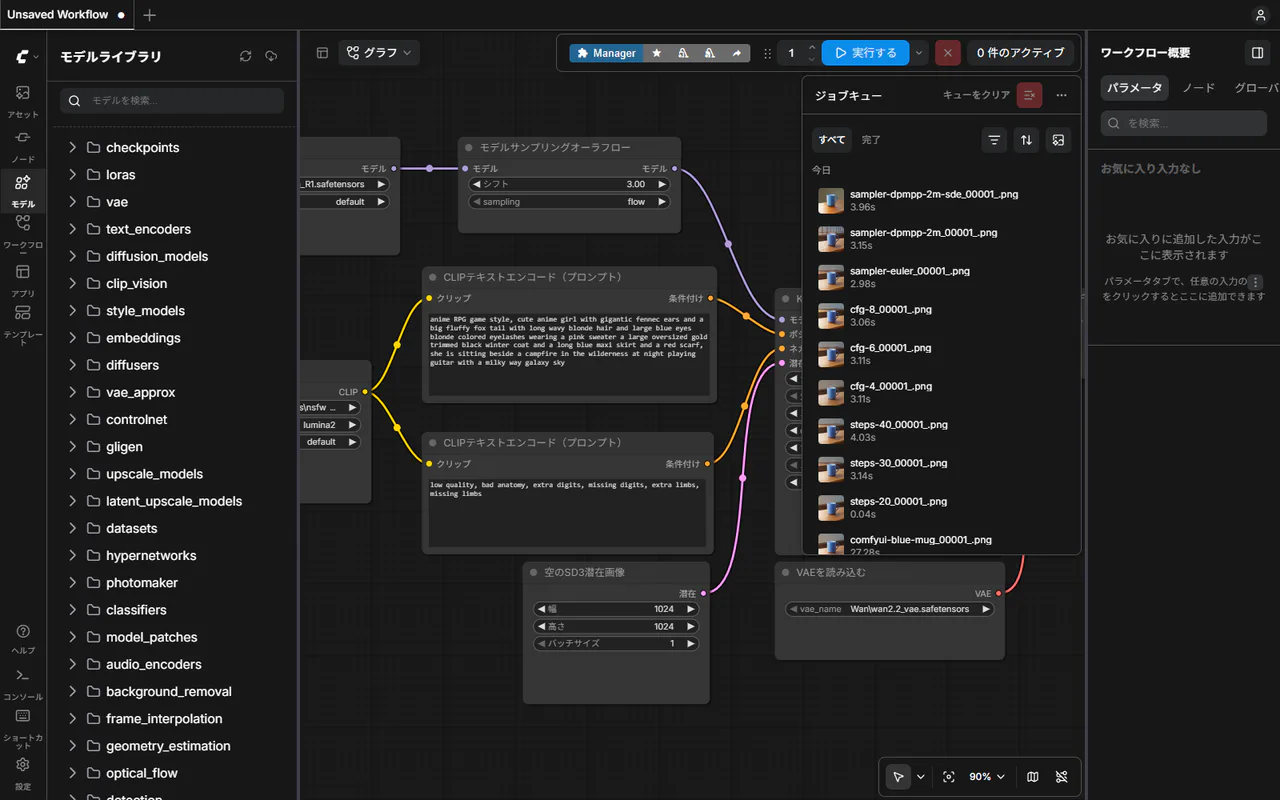Open the keyboard Shortcuts icon
Image resolution: width=1280 pixels, height=800 pixels.
click(23, 726)
